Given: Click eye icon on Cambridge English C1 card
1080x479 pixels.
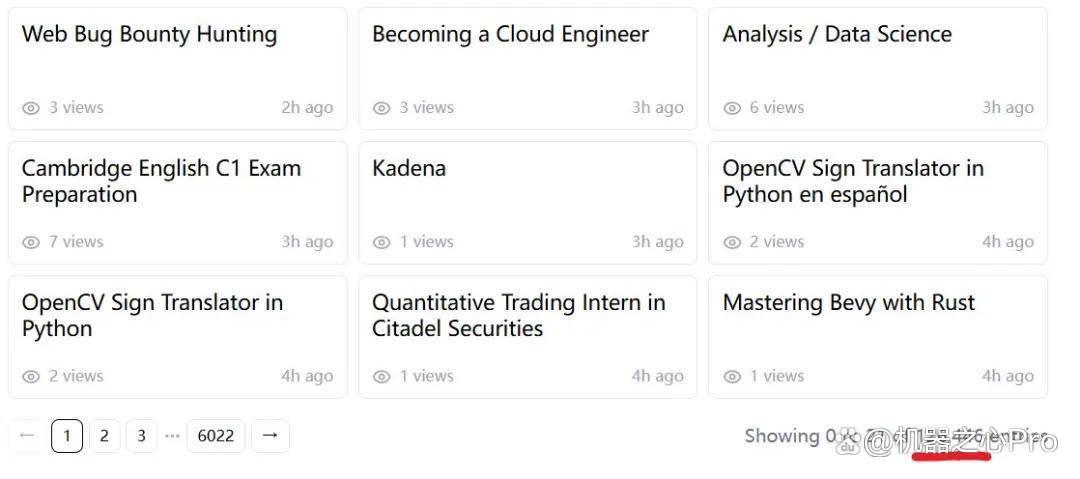Looking at the screenshot, I should tap(31, 243).
